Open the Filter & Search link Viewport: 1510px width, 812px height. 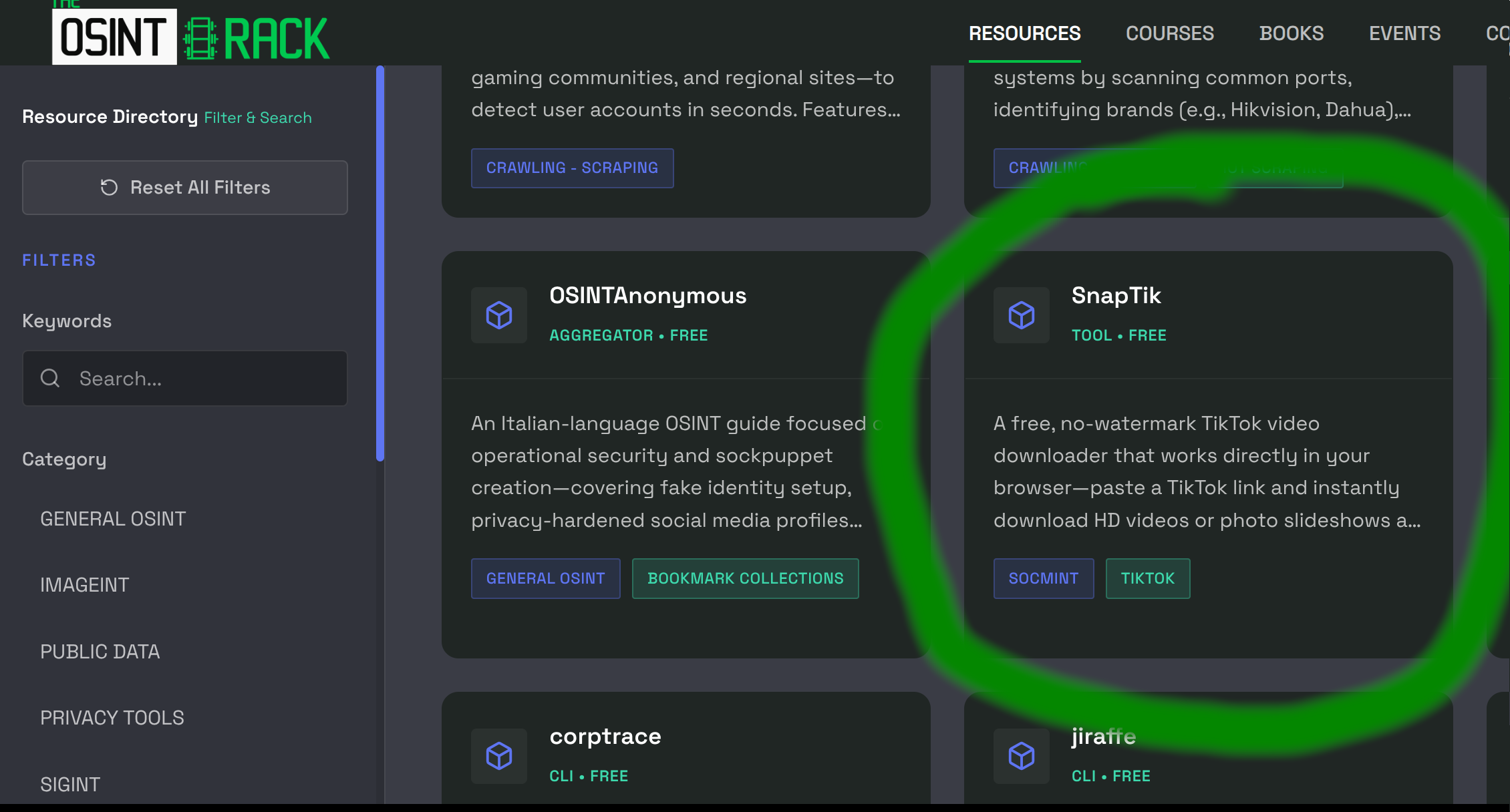(257, 118)
